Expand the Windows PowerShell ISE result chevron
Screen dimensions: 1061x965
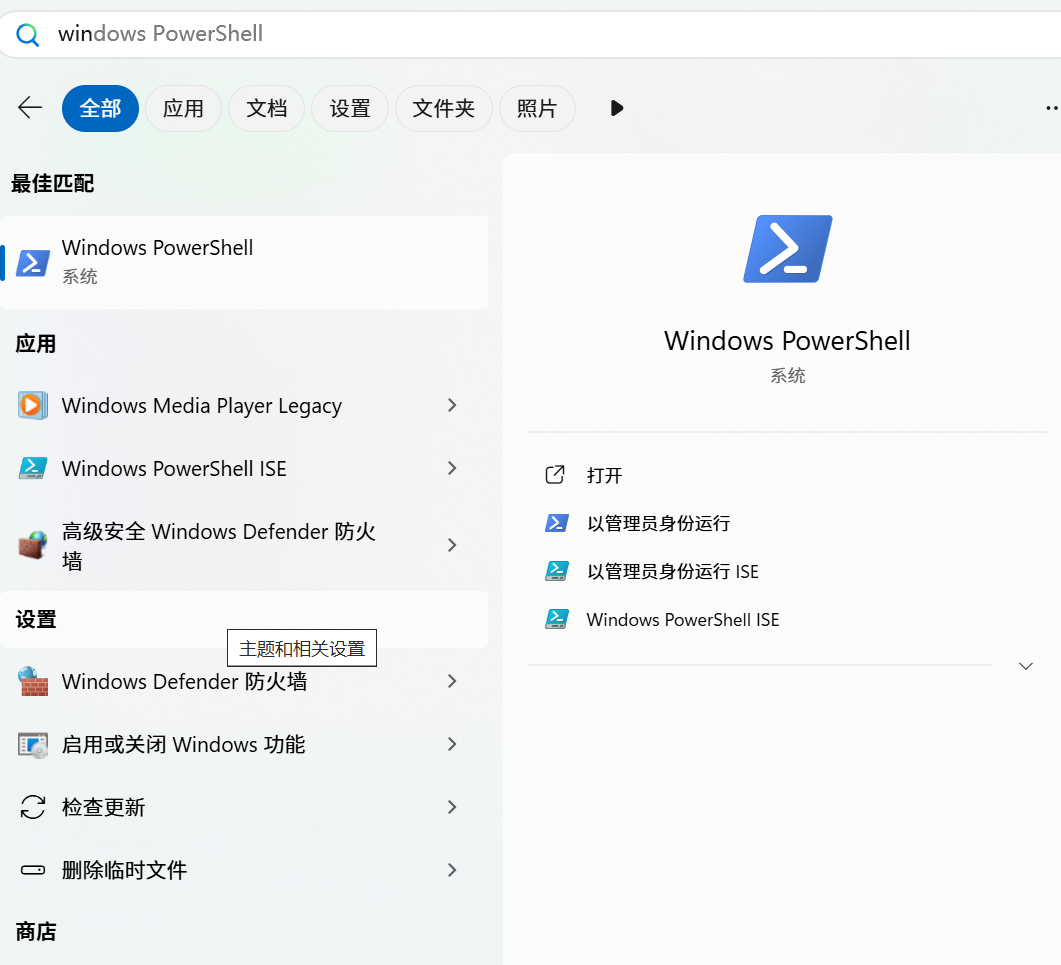pos(452,468)
